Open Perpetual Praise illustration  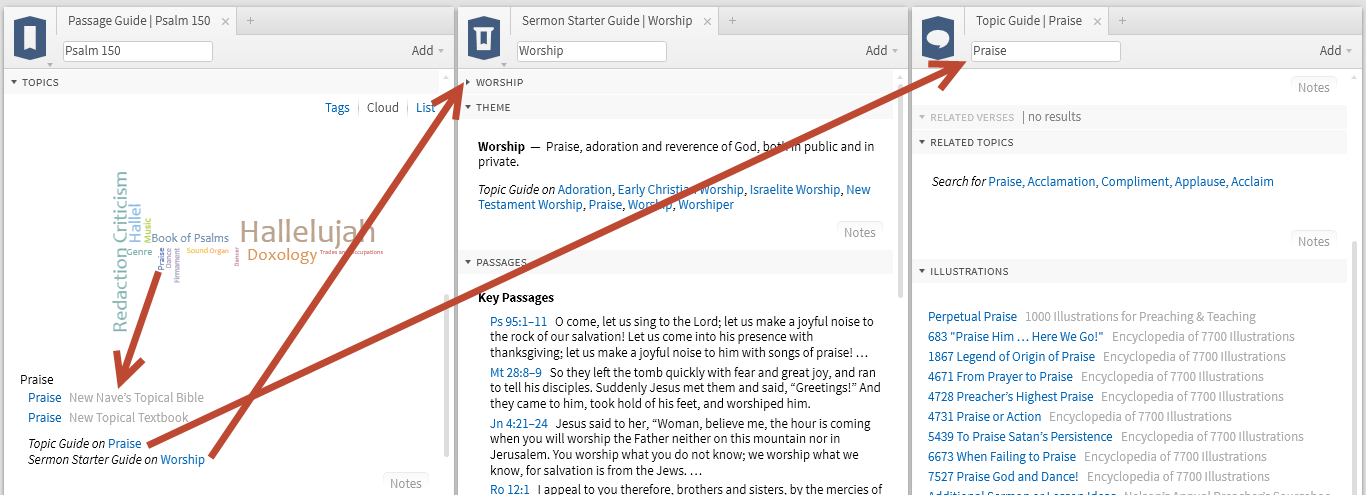tap(972, 317)
